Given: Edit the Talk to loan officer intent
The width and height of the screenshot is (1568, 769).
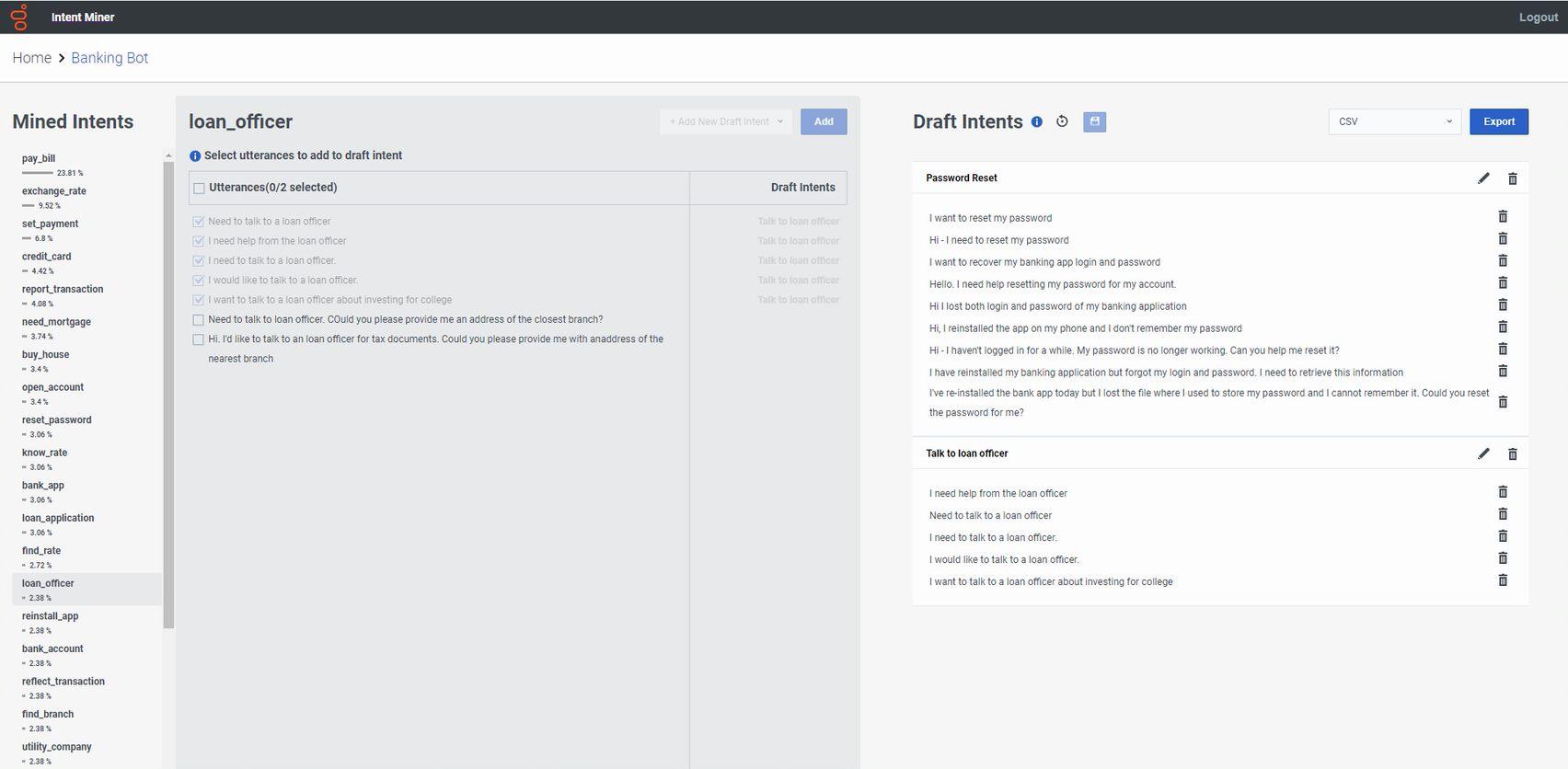Looking at the screenshot, I should tap(1483, 453).
